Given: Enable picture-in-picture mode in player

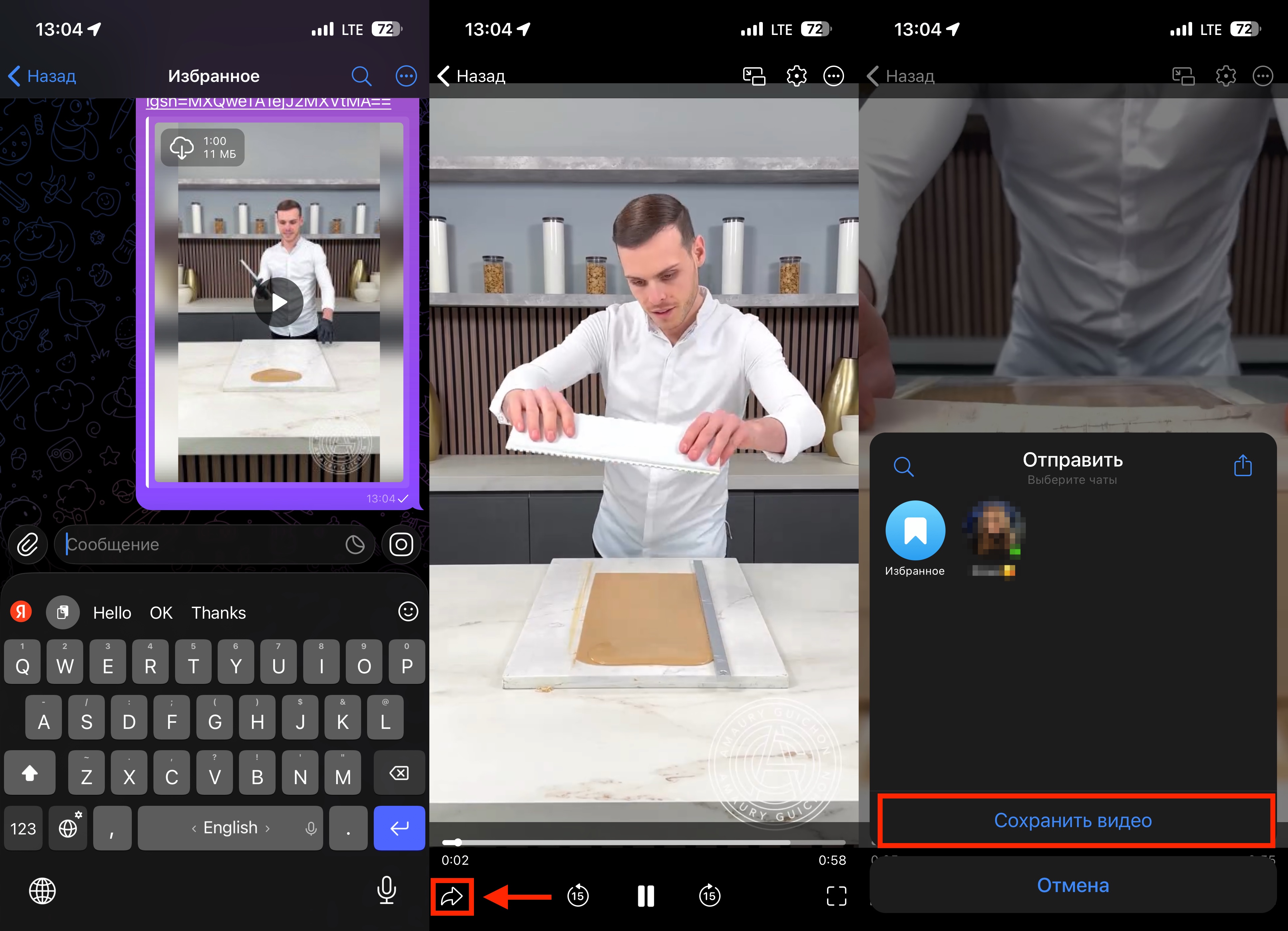Looking at the screenshot, I should (x=754, y=76).
